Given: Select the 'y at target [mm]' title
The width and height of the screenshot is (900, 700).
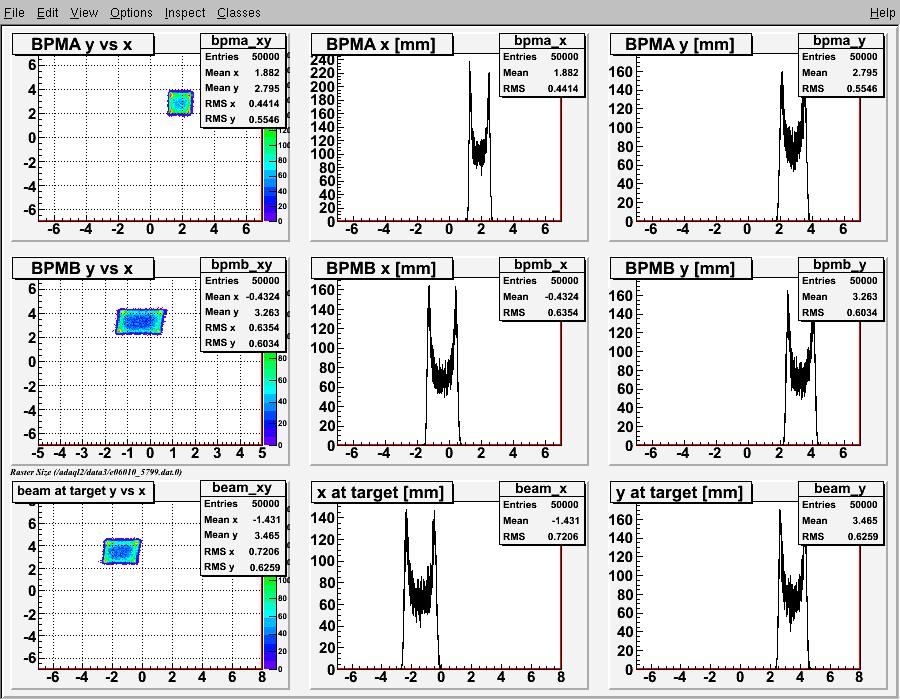Looking at the screenshot, I should (x=681, y=492).
